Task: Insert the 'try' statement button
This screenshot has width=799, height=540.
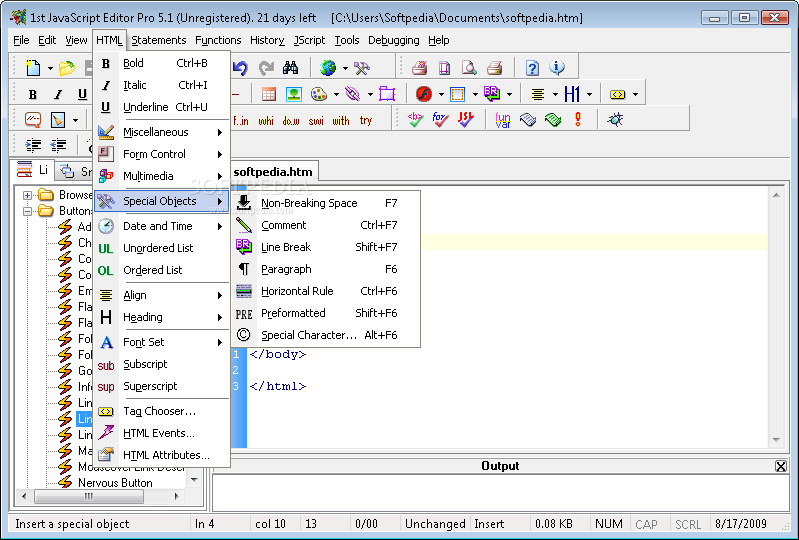Action: [366, 120]
